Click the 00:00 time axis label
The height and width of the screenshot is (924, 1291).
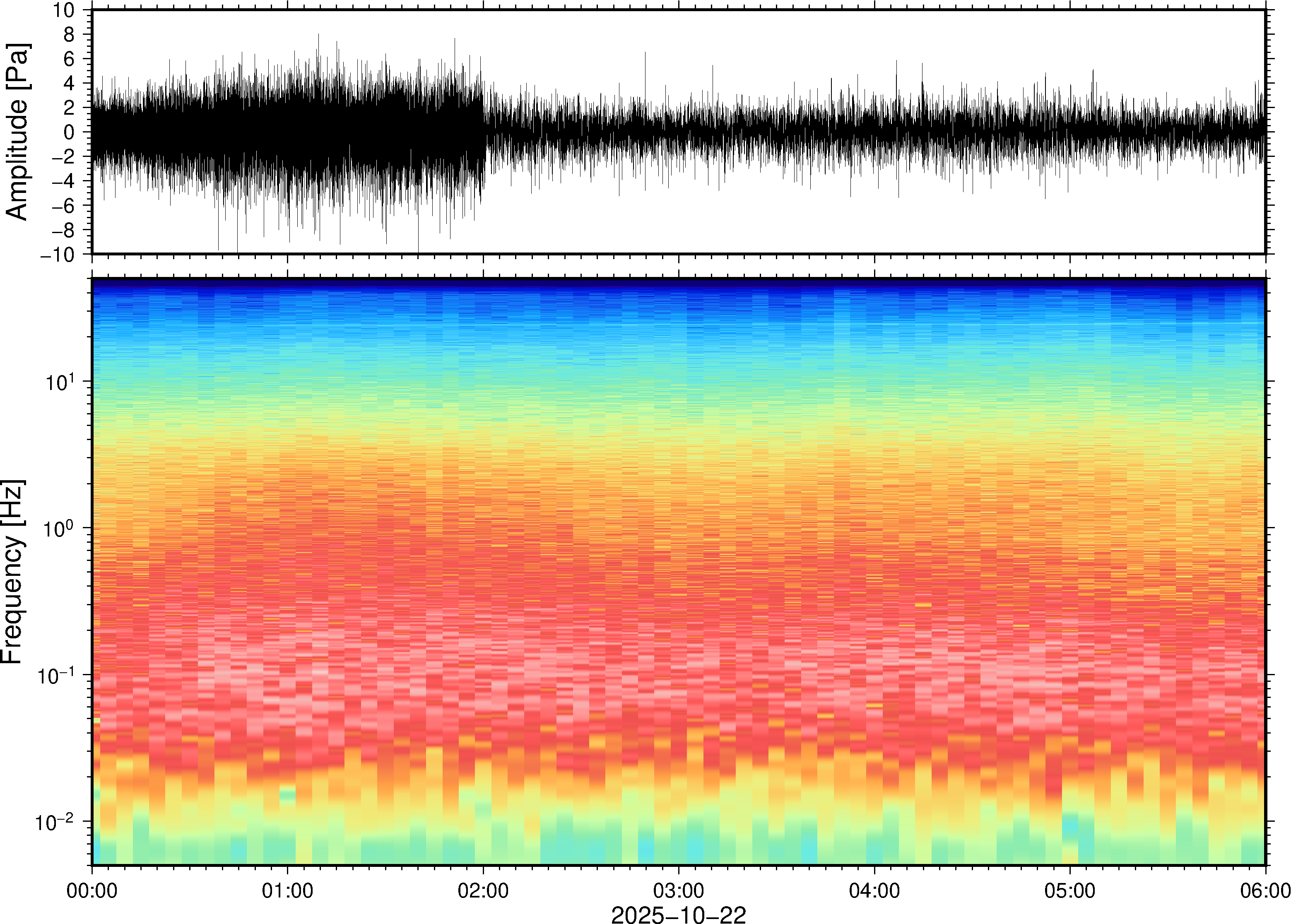(92, 890)
